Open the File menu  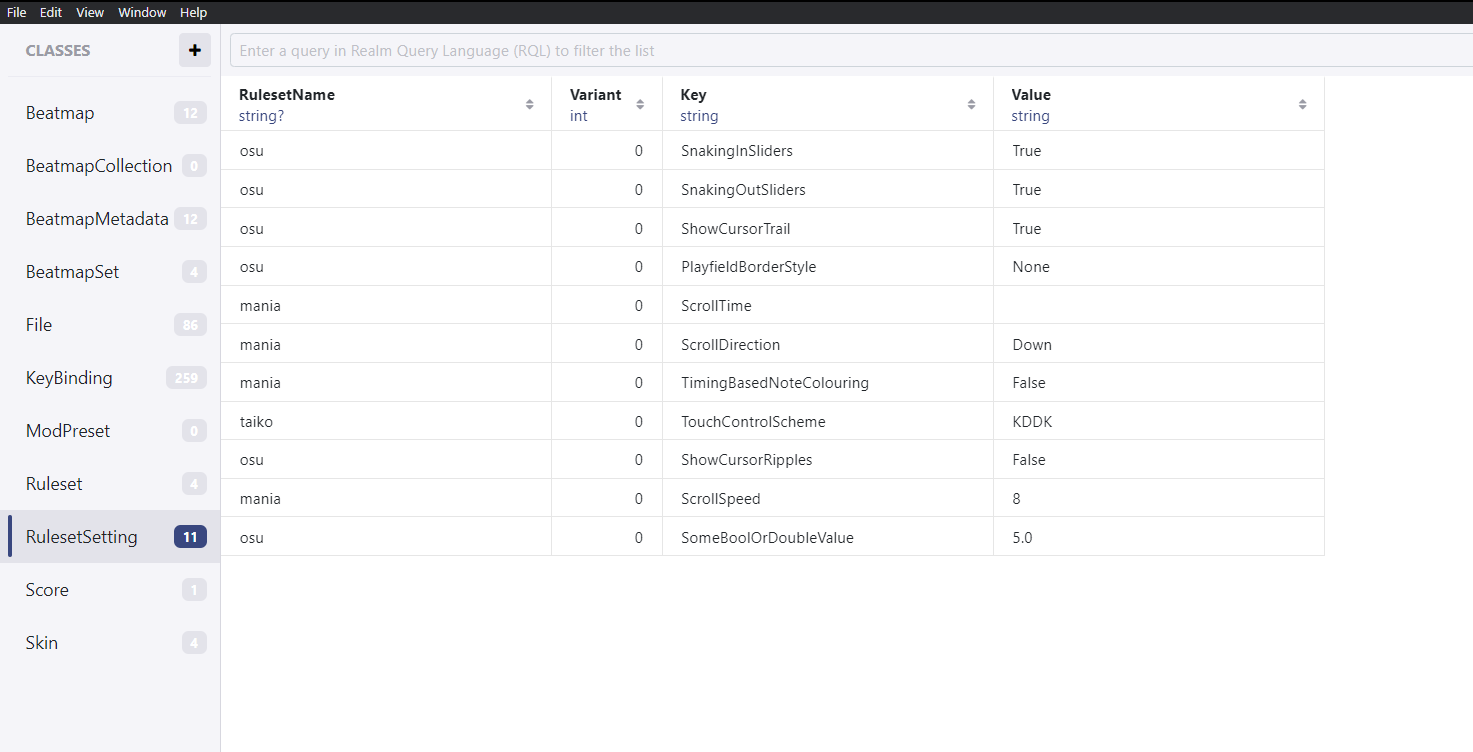(16, 12)
